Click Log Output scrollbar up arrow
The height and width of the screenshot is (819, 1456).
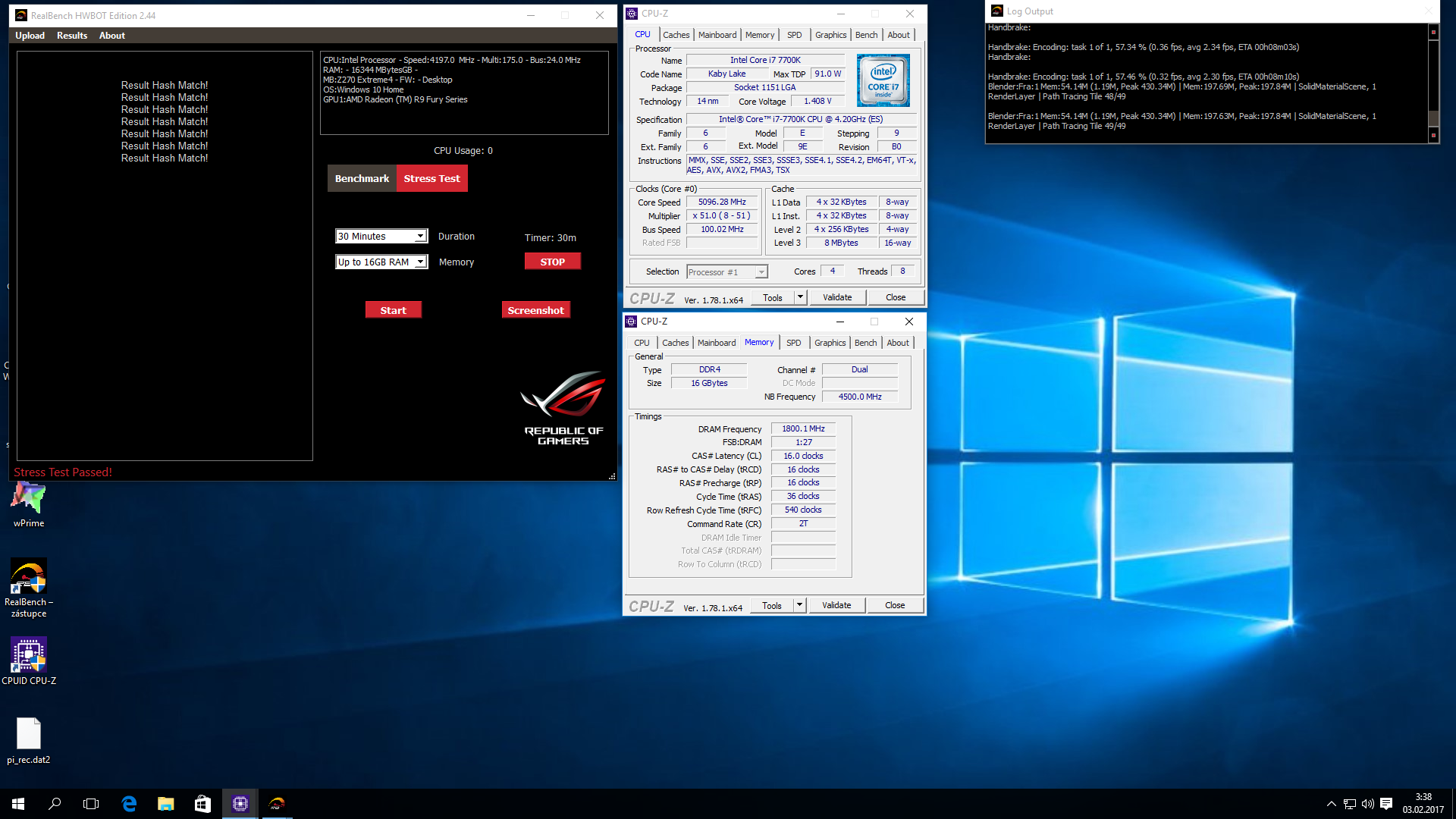tap(1433, 32)
